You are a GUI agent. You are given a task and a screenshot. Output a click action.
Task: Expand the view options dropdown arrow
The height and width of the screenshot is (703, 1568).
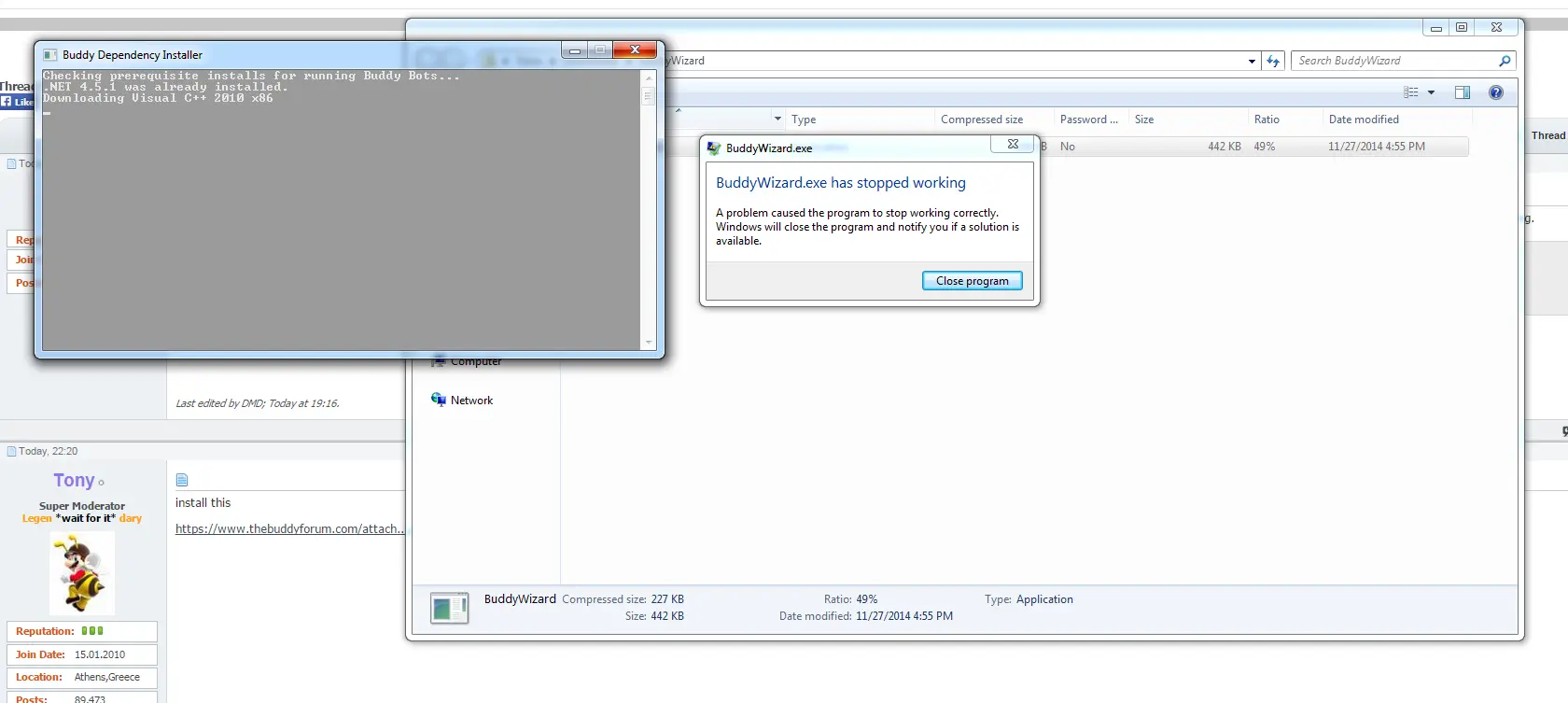[x=1431, y=92]
